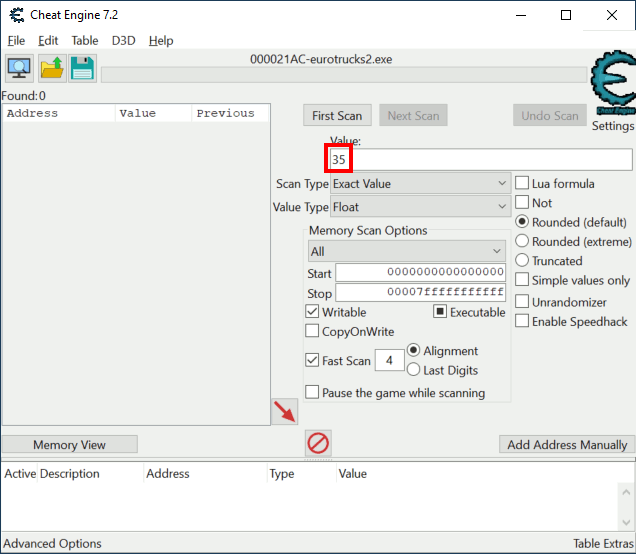Click the Undo Scan button
Screen dimensions: 636x554
[x=550, y=116]
